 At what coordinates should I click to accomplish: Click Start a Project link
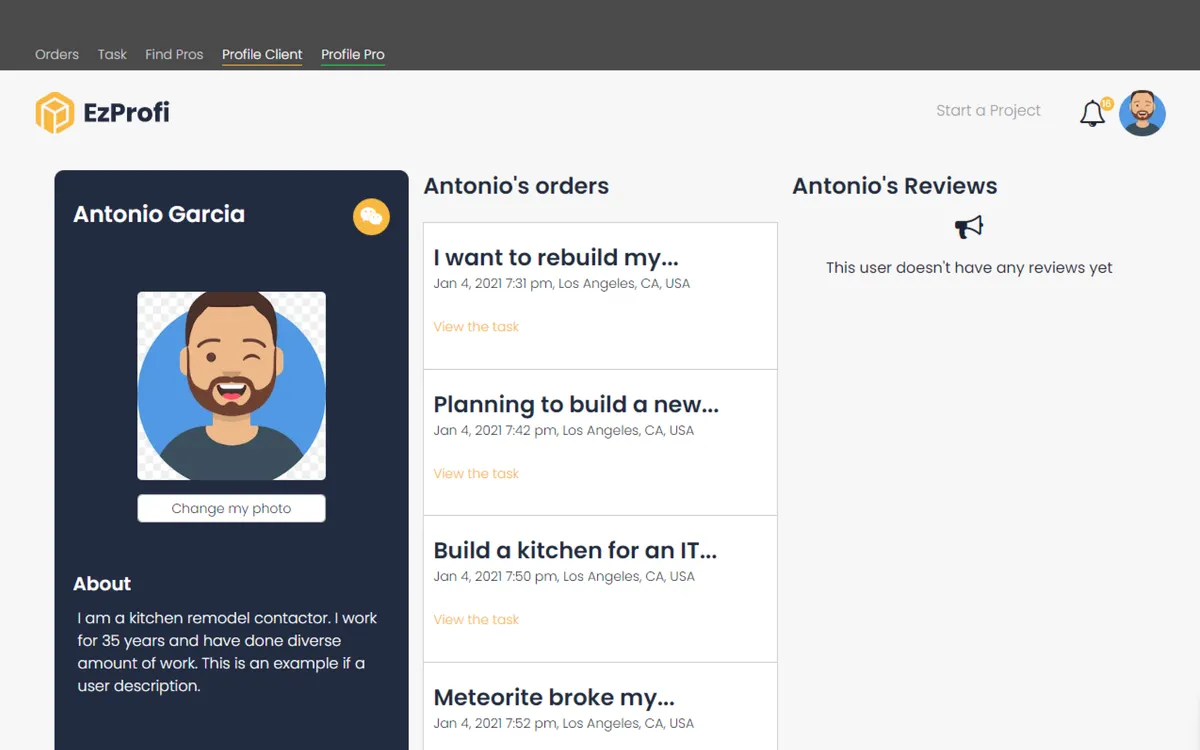coord(988,111)
